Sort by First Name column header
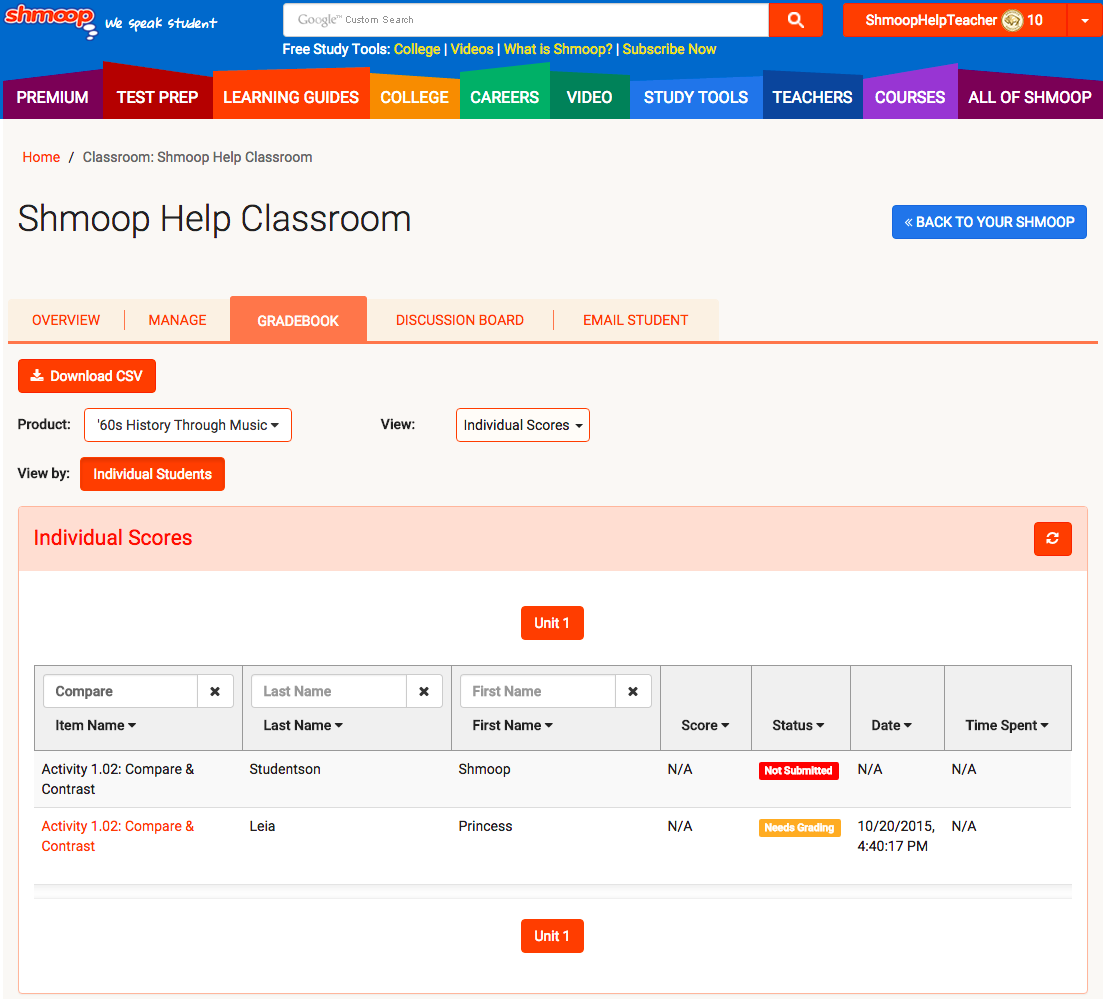This screenshot has width=1103, height=999. 513,725
